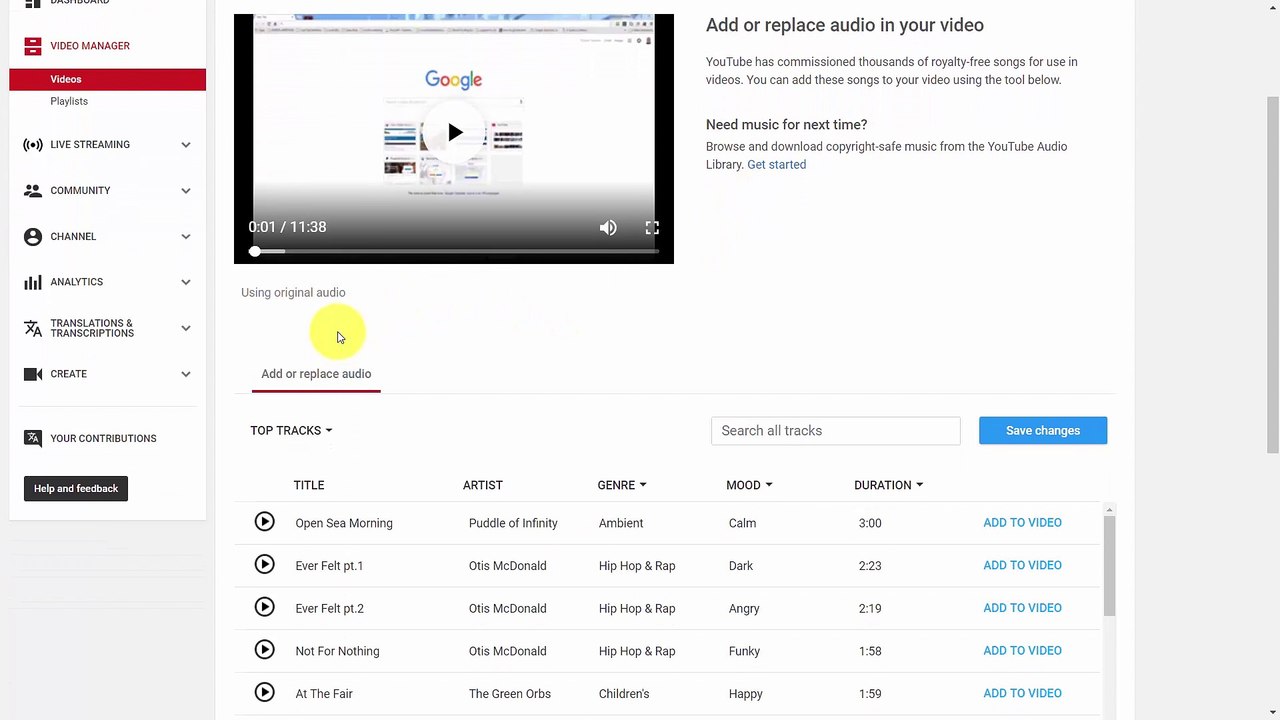1280x720 pixels.
Task: Preview the track Ever Felt pt.1
Action: coord(264,565)
